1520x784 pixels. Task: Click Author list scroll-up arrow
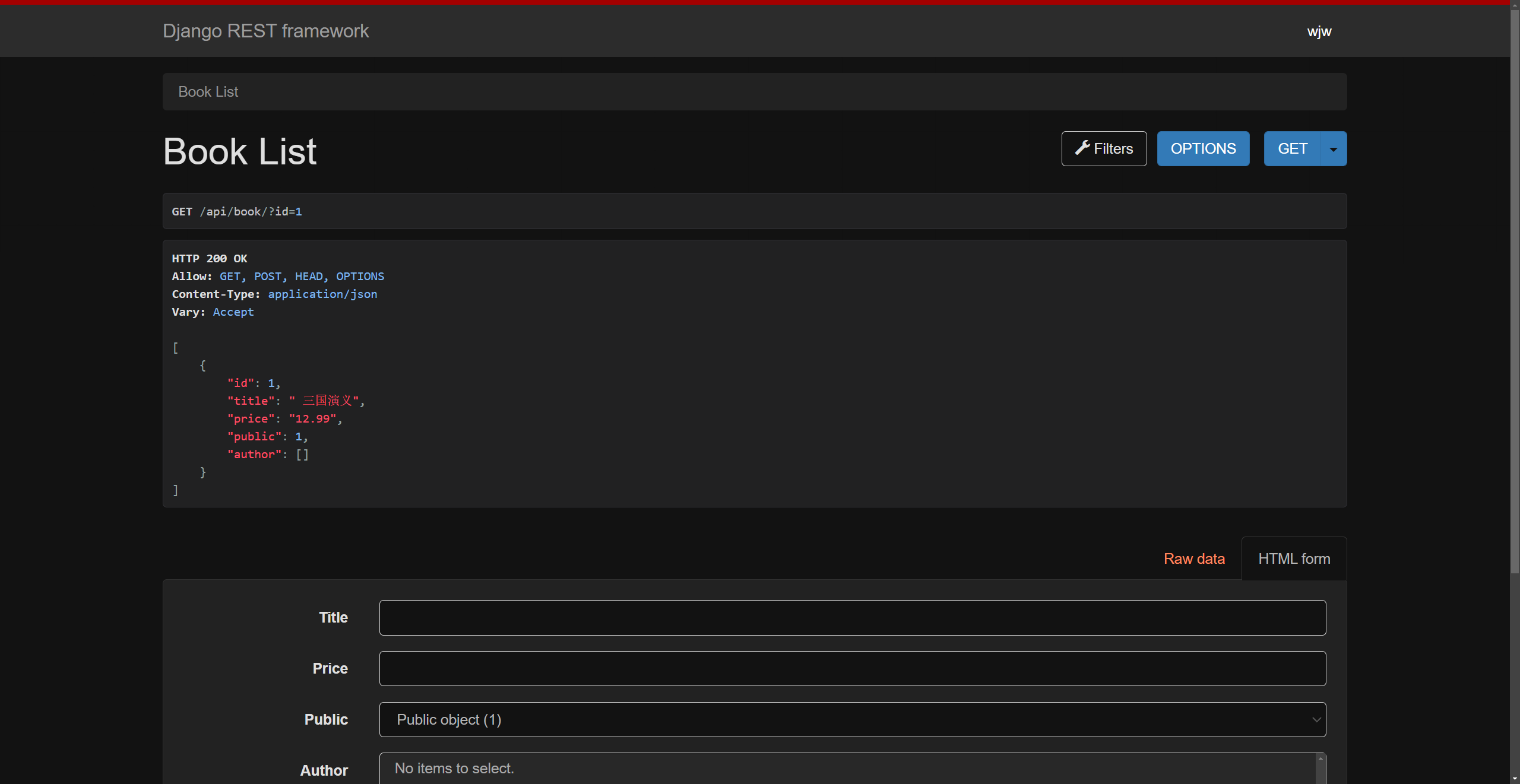point(1320,758)
